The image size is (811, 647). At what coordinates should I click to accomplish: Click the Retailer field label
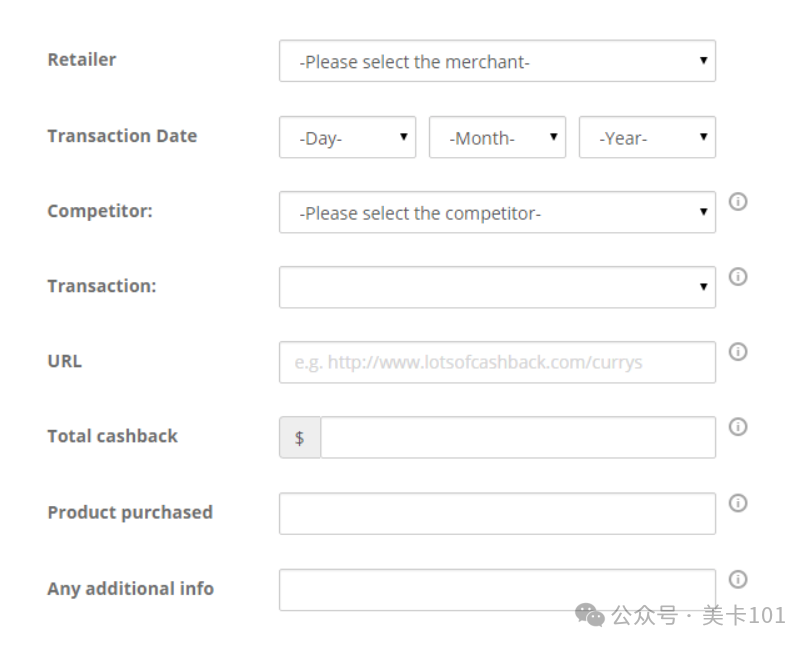click(x=82, y=60)
